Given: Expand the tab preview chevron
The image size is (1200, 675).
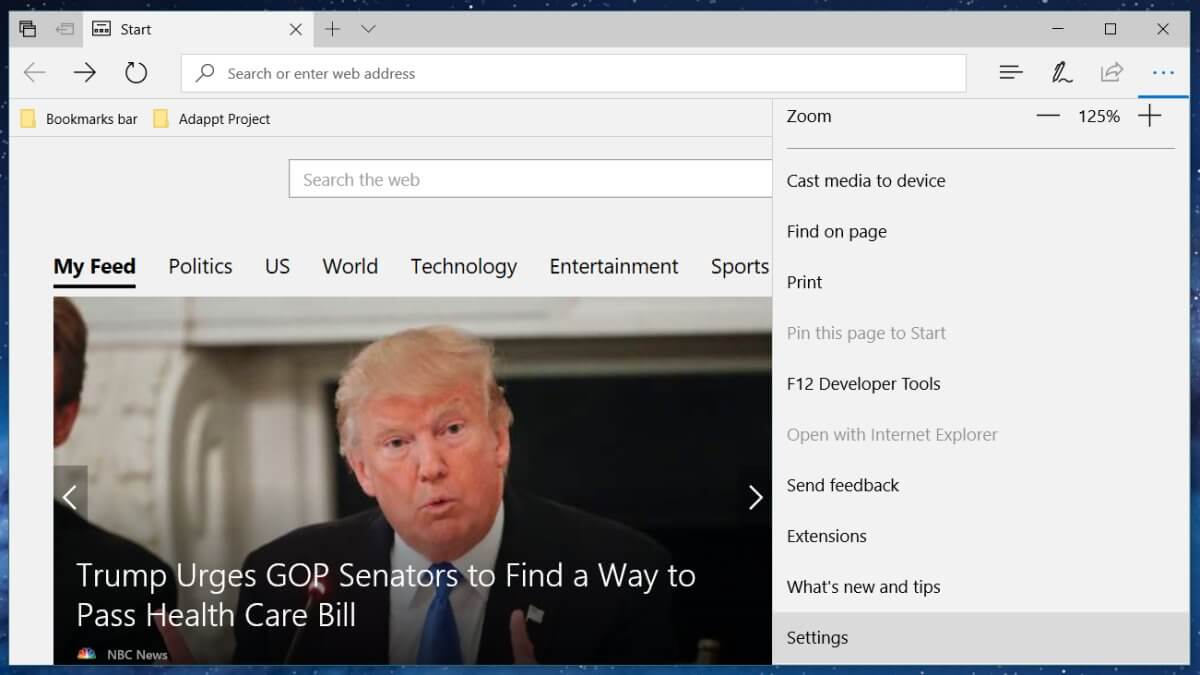Looking at the screenshot, I should tap(368, 29).
